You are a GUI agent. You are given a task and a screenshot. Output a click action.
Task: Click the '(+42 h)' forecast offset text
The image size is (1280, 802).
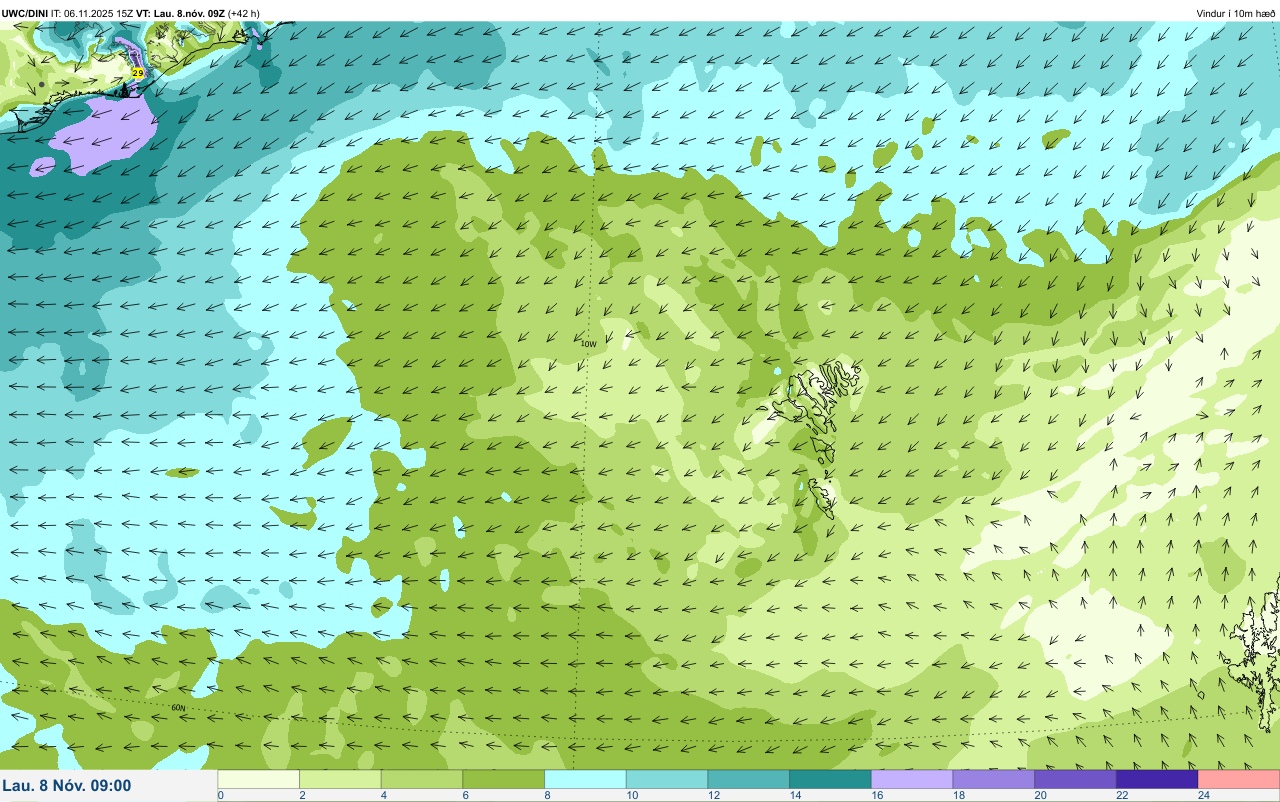pyautogui.click(x=243, y=13)
